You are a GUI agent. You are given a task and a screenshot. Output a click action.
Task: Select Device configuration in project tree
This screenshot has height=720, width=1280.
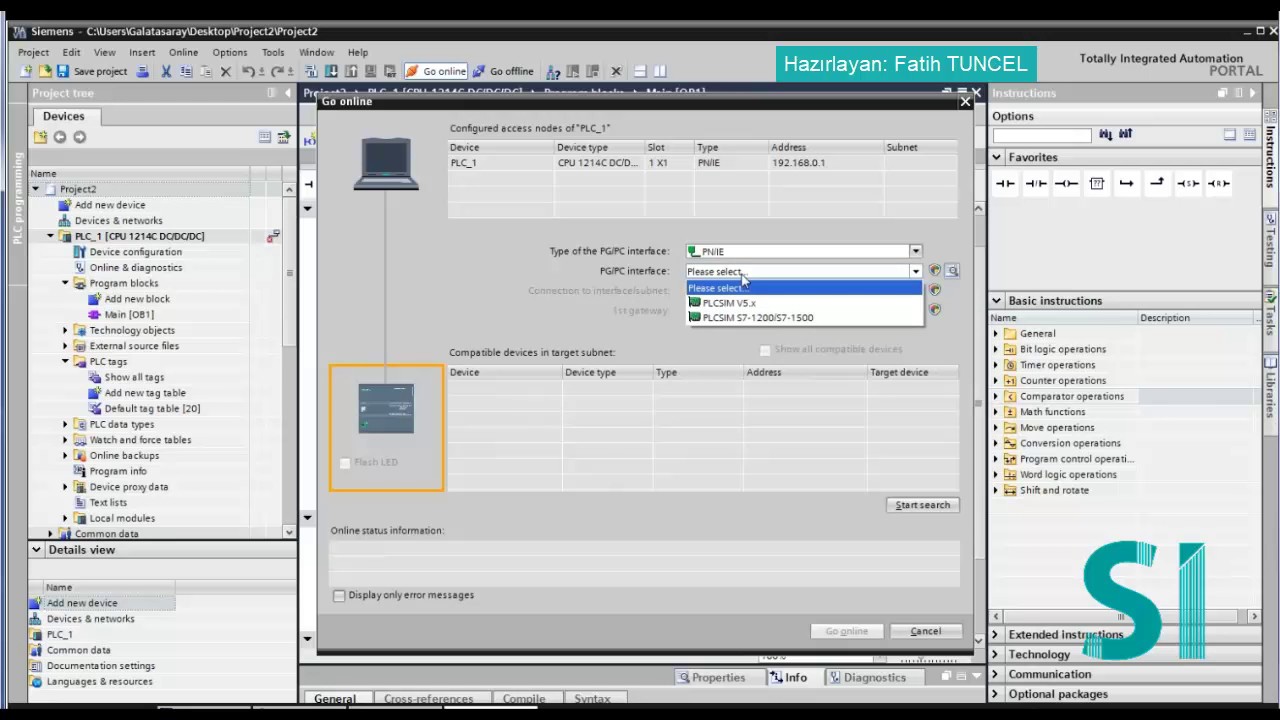point(135,252)
